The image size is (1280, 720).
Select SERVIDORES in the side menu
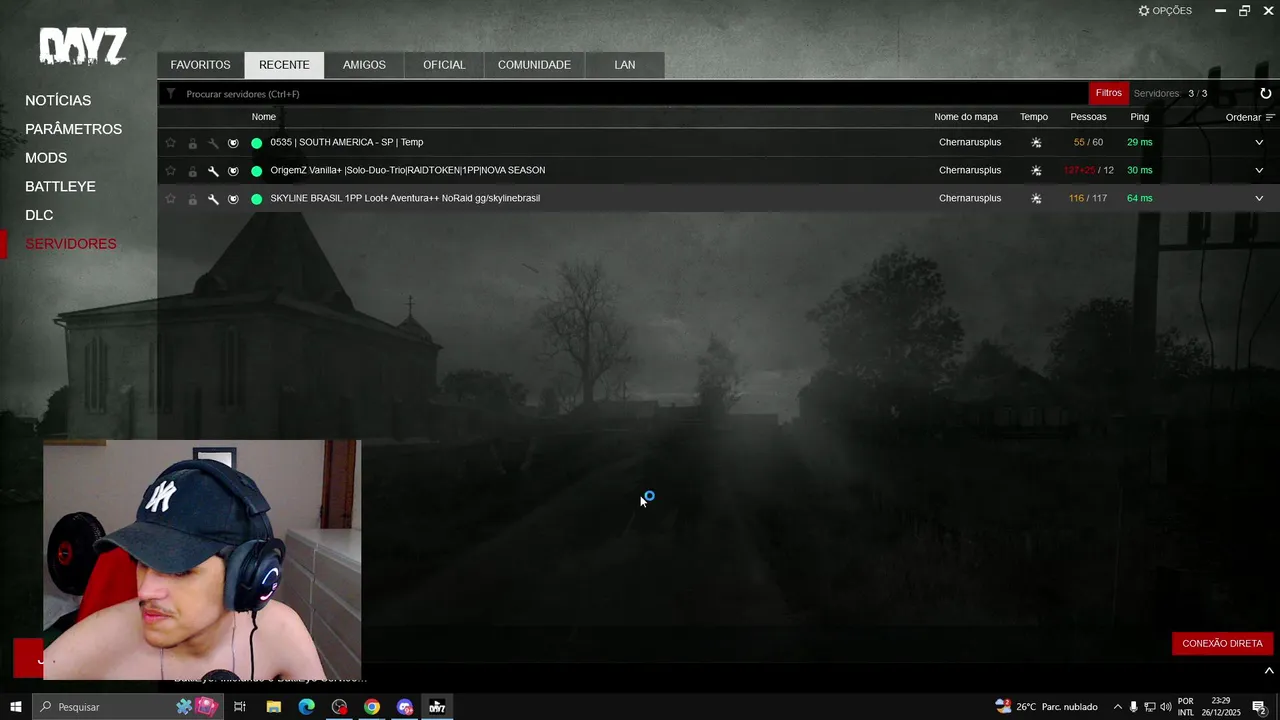point(70,244)
